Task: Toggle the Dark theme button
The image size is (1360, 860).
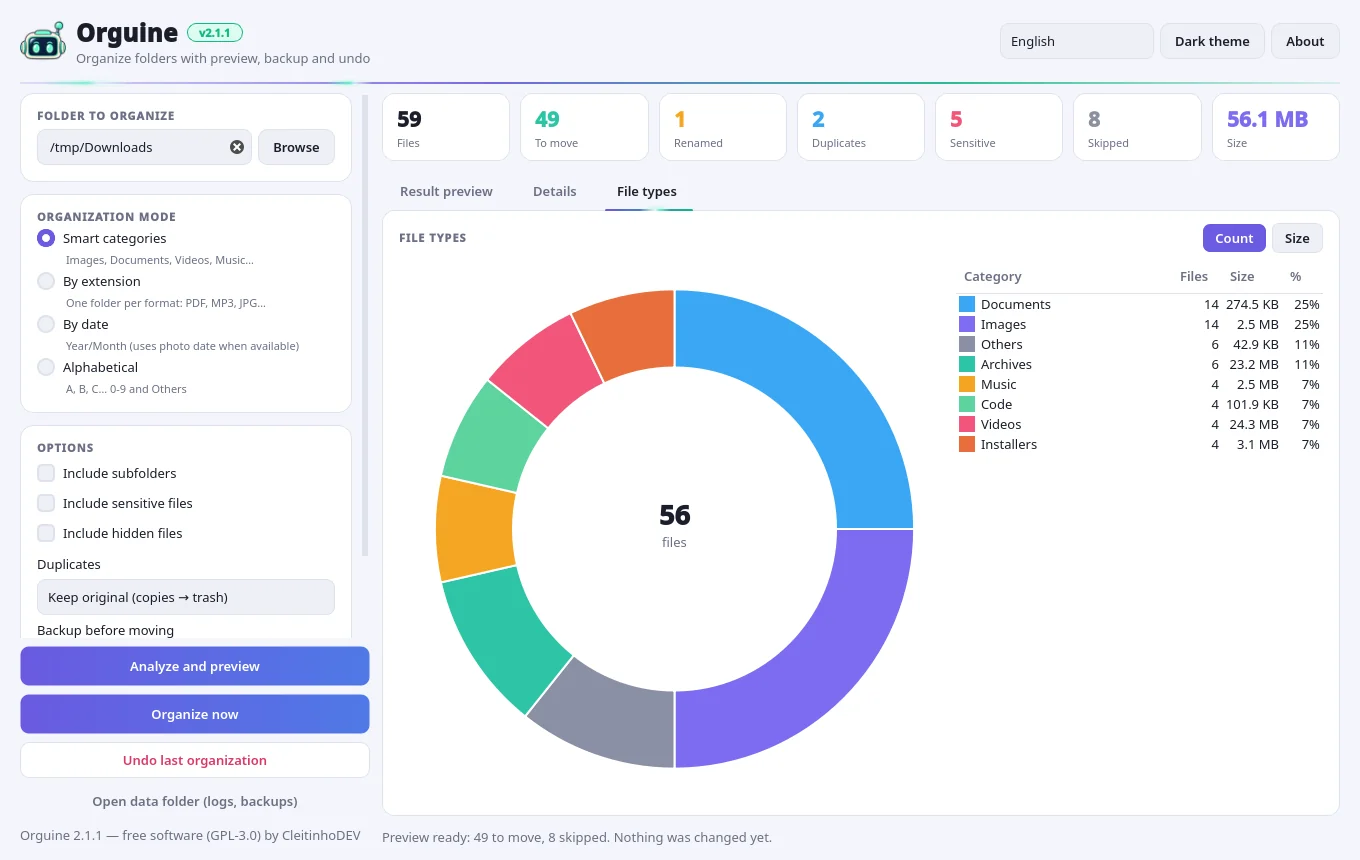Action: tap(1212, 41)
